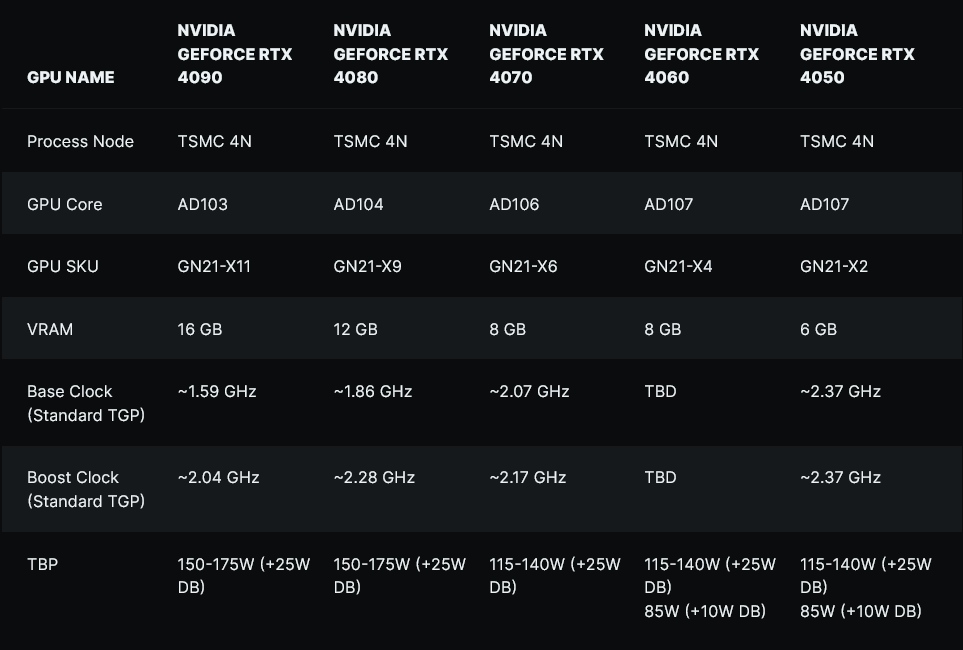The height and width of the screenshot is (650, 963).
Task: Select the NVIDIA GeForce RTX 4060 header
Action: click(x=702, y=54)
